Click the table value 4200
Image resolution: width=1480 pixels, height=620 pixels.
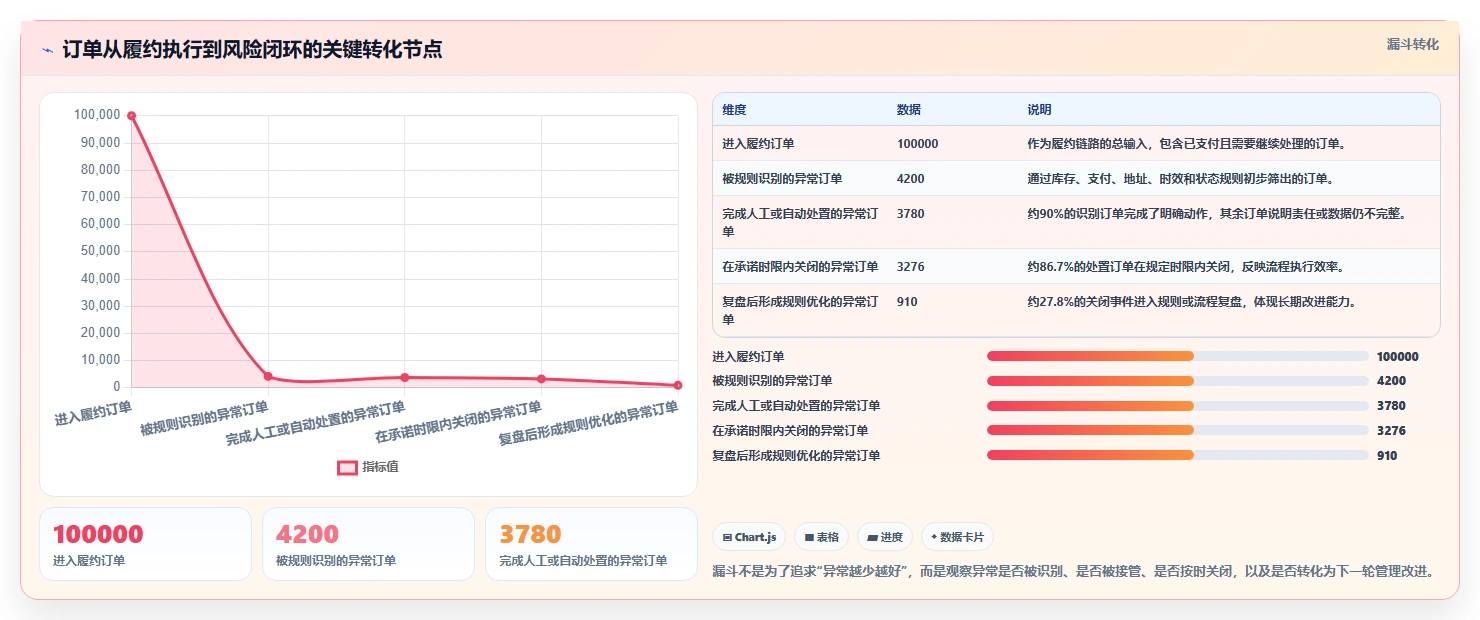(x=911, y=179)
